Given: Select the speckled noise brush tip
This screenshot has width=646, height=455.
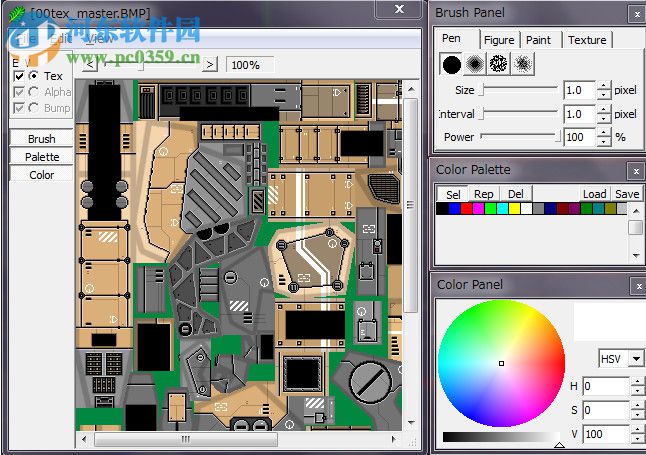Looking at the screenshot, I should pyautogui.click(x=499, y=64).
